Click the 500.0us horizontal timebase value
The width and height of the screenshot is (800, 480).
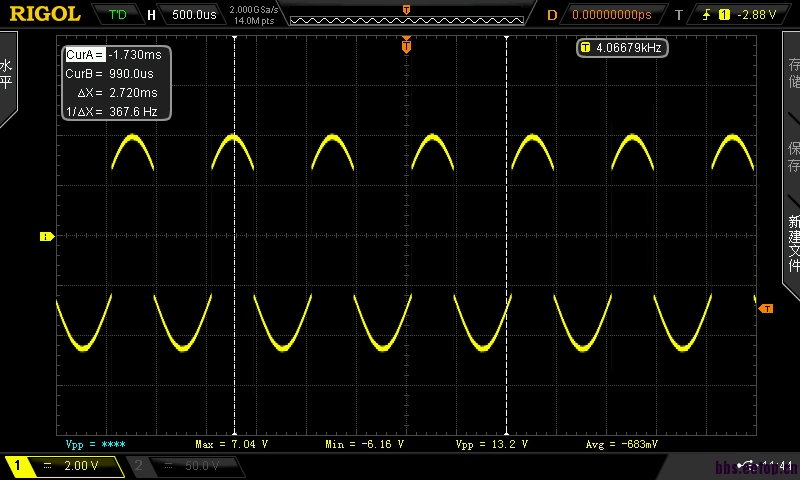tap(194, 14)
